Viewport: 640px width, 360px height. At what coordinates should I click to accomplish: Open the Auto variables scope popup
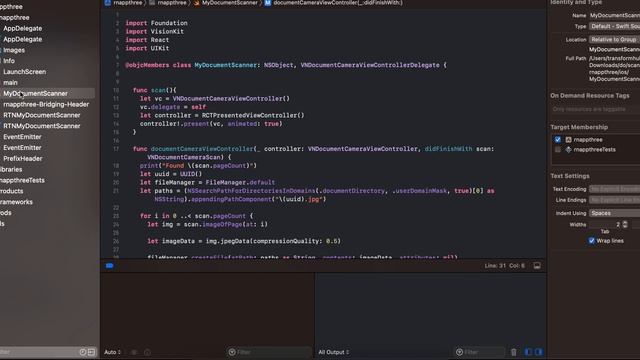tap(113, 352)
